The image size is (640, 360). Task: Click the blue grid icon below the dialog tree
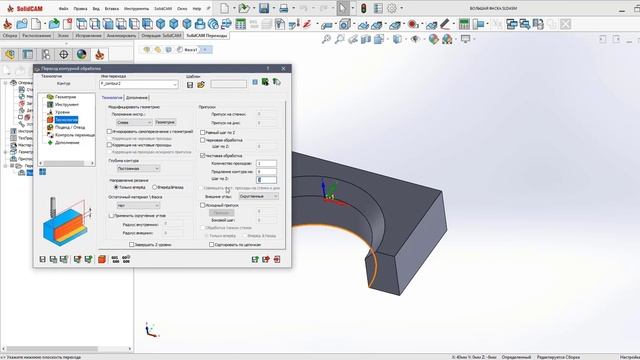click(42, 172)
